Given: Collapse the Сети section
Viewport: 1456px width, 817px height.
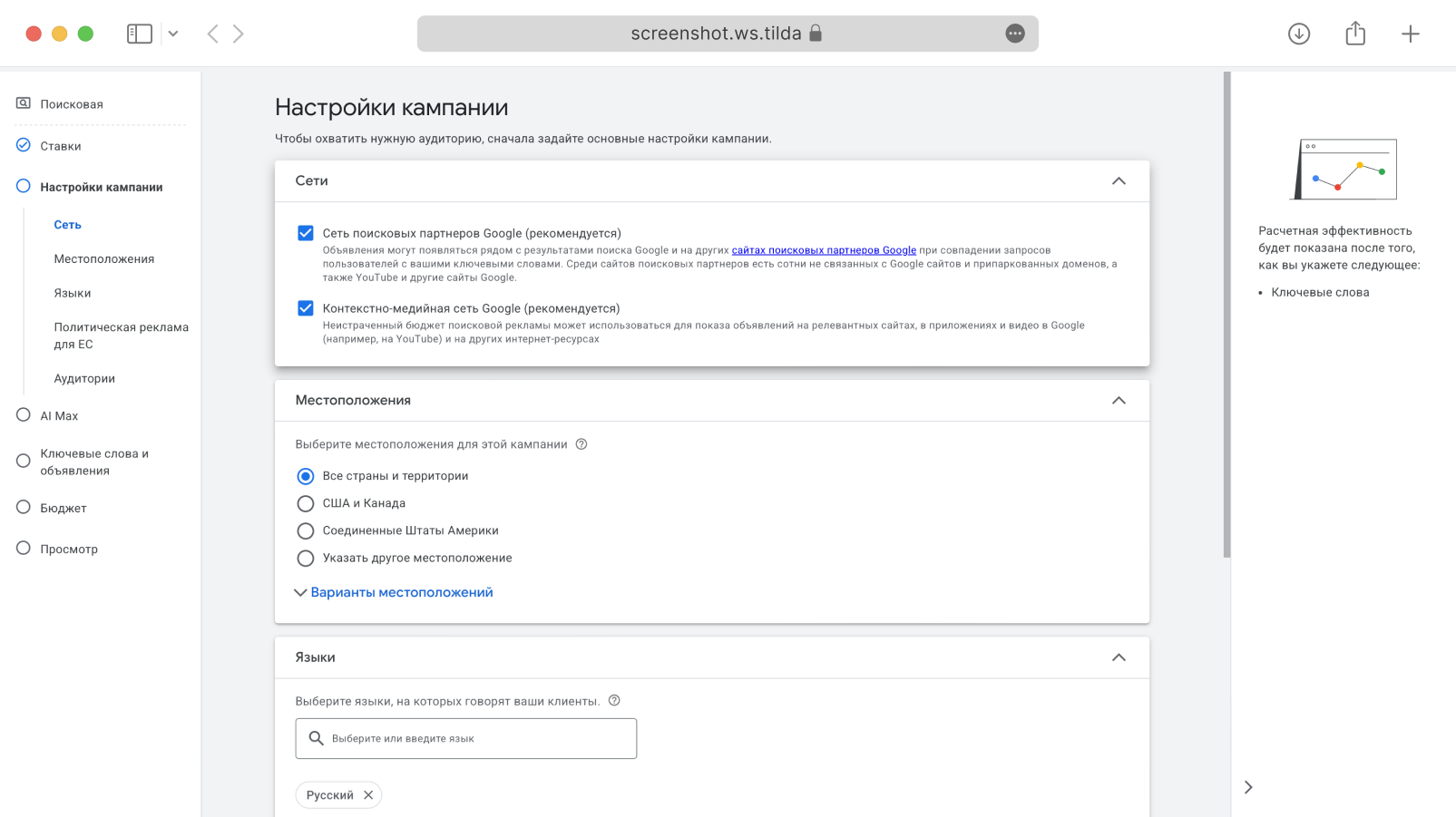Looking at the screenshot, I should point(1119,181).
